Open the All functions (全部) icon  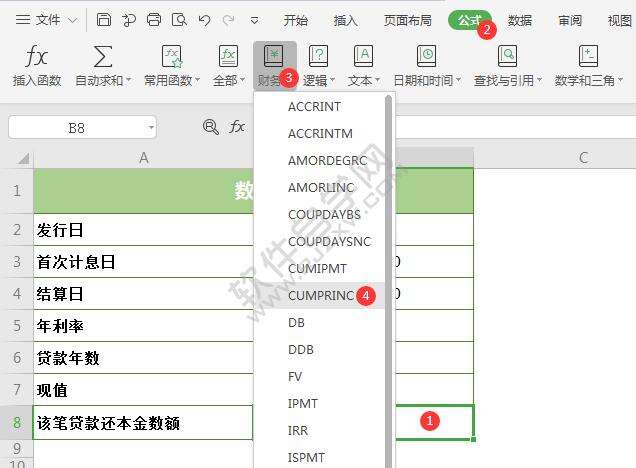(x=228, y=56)
